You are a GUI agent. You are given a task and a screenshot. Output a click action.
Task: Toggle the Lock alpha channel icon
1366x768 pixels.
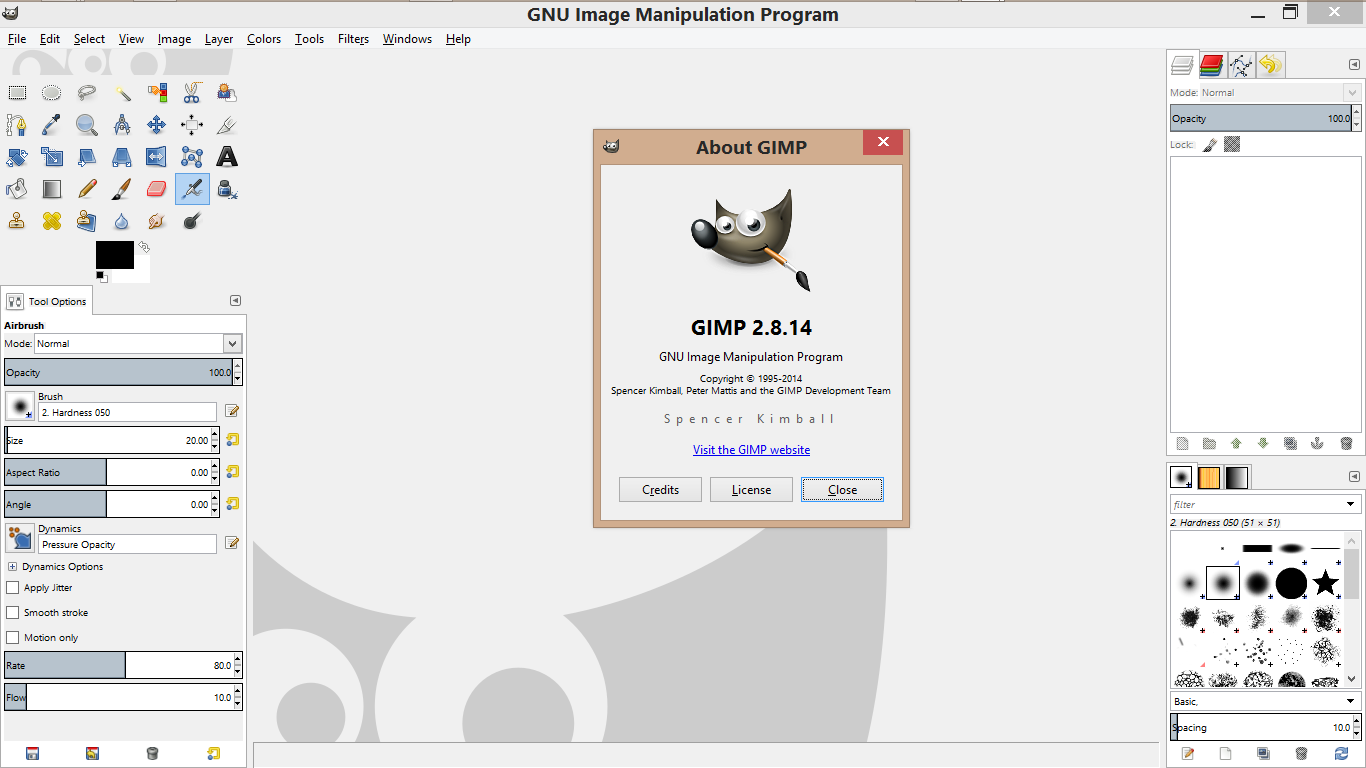pos(1232,145)
